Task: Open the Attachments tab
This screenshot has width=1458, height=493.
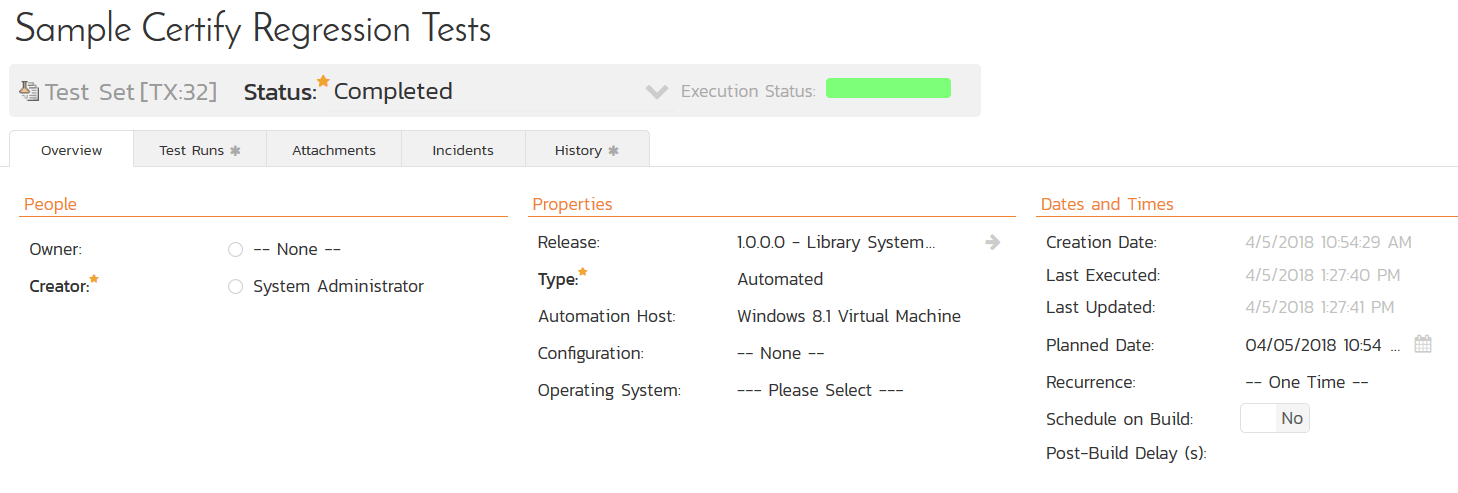Action: point(334,150)
